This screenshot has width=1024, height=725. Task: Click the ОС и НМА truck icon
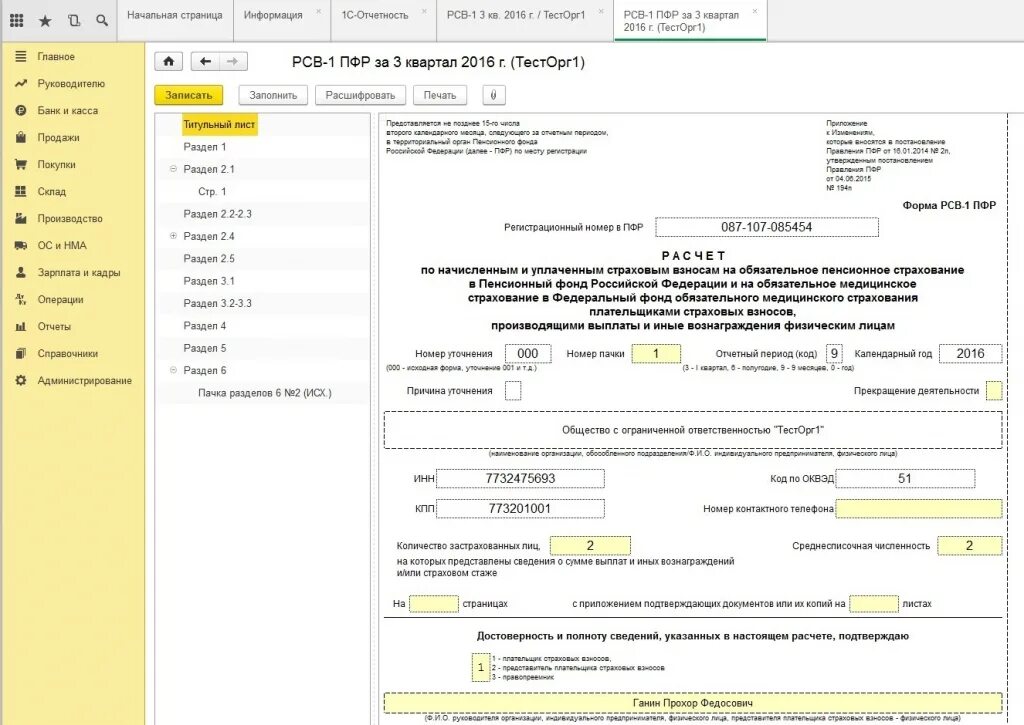[21, 246]
